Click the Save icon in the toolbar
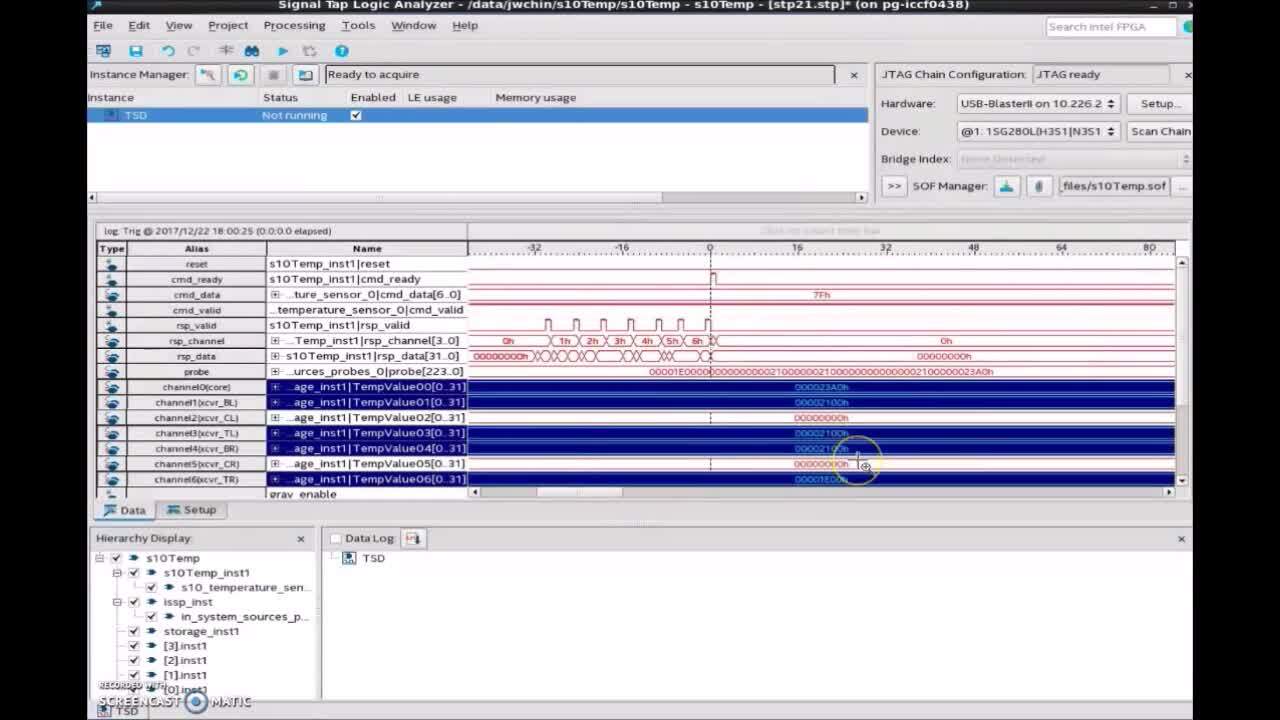The image size is (1280, 720). [x=136, y=51]
